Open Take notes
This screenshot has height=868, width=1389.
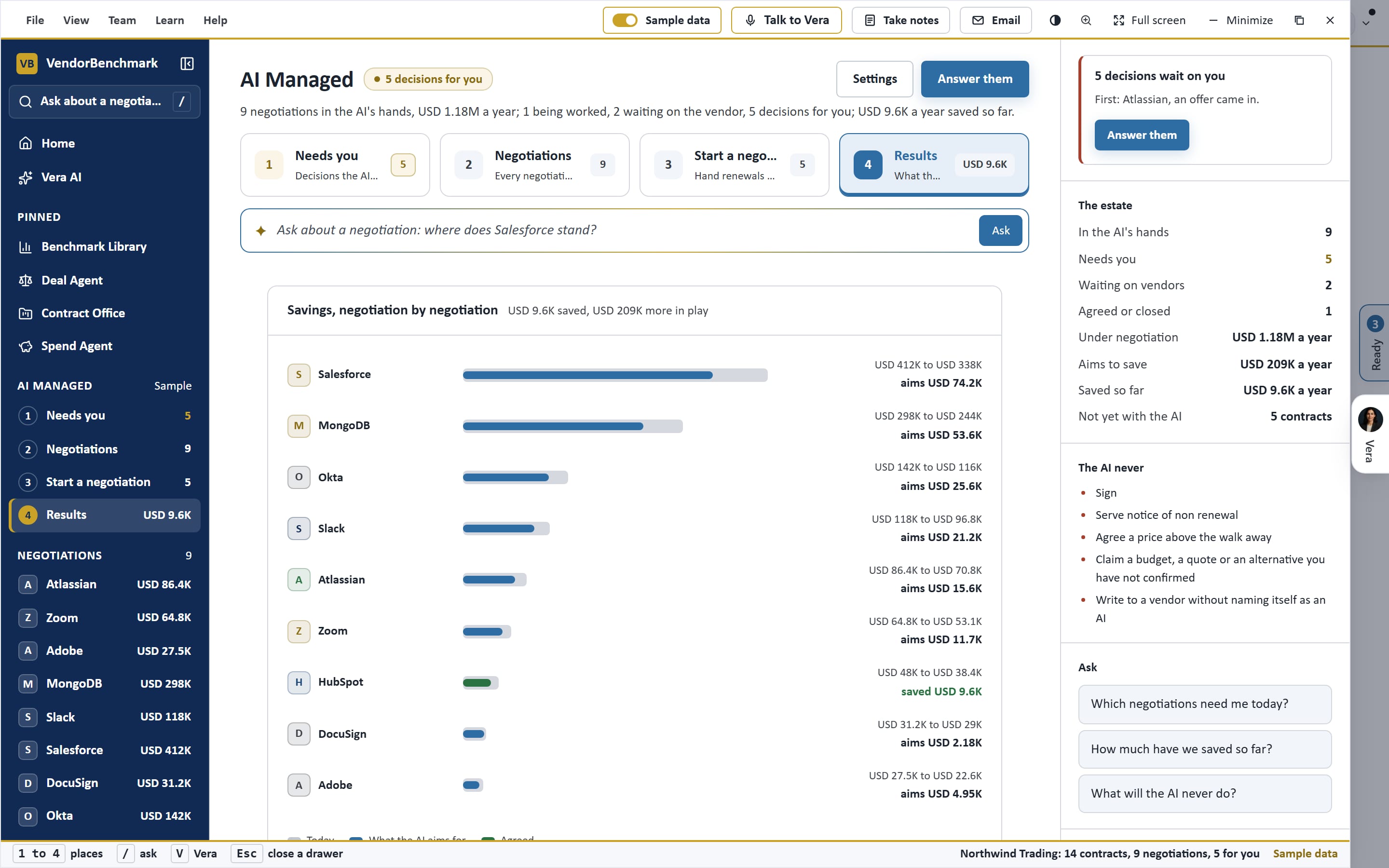click(900, 20)
